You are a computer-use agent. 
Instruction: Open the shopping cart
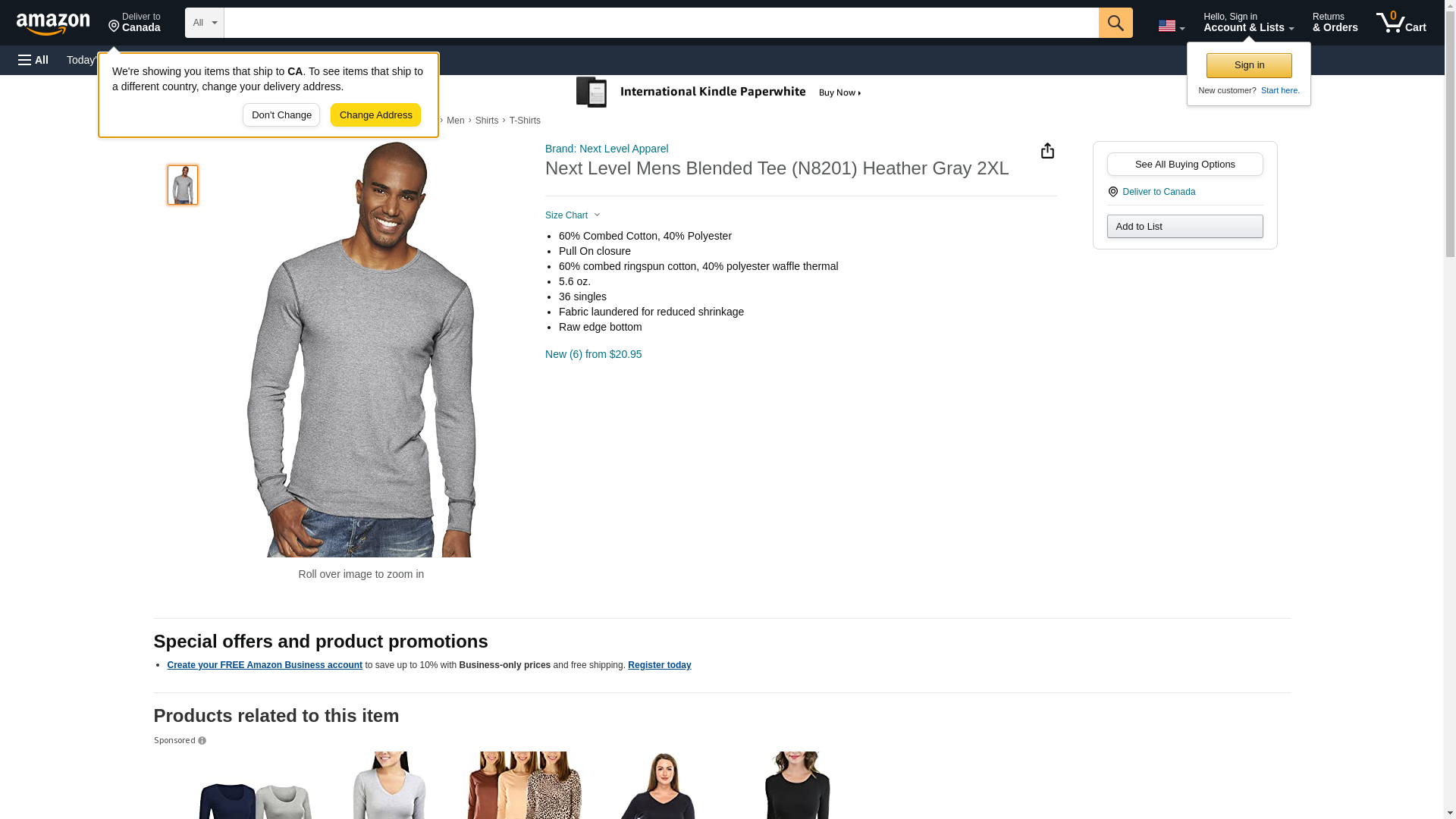pos(1401,23)
